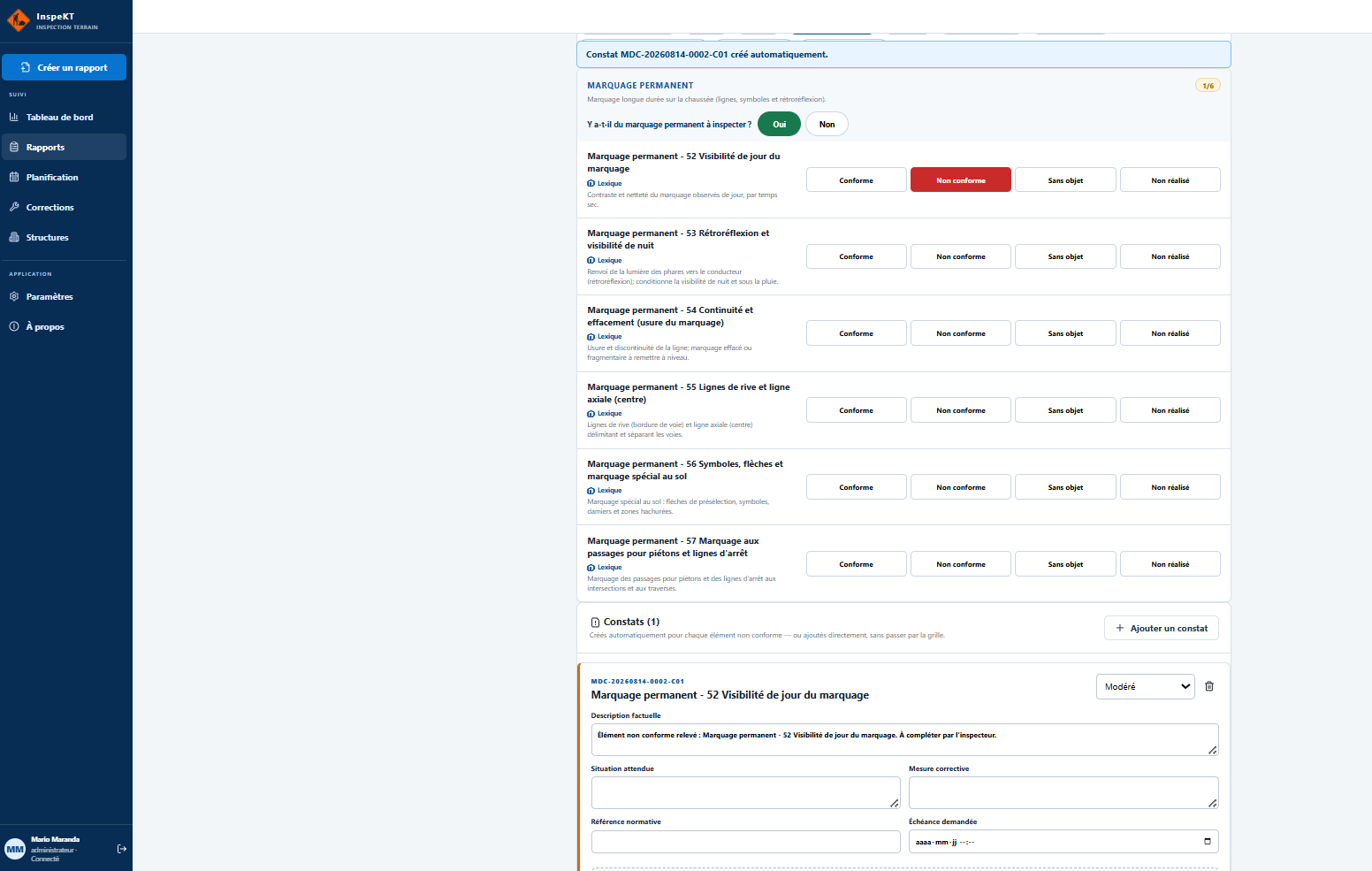Set item 53 Rétroréflexion to Non réalisé

[1170, 256]
